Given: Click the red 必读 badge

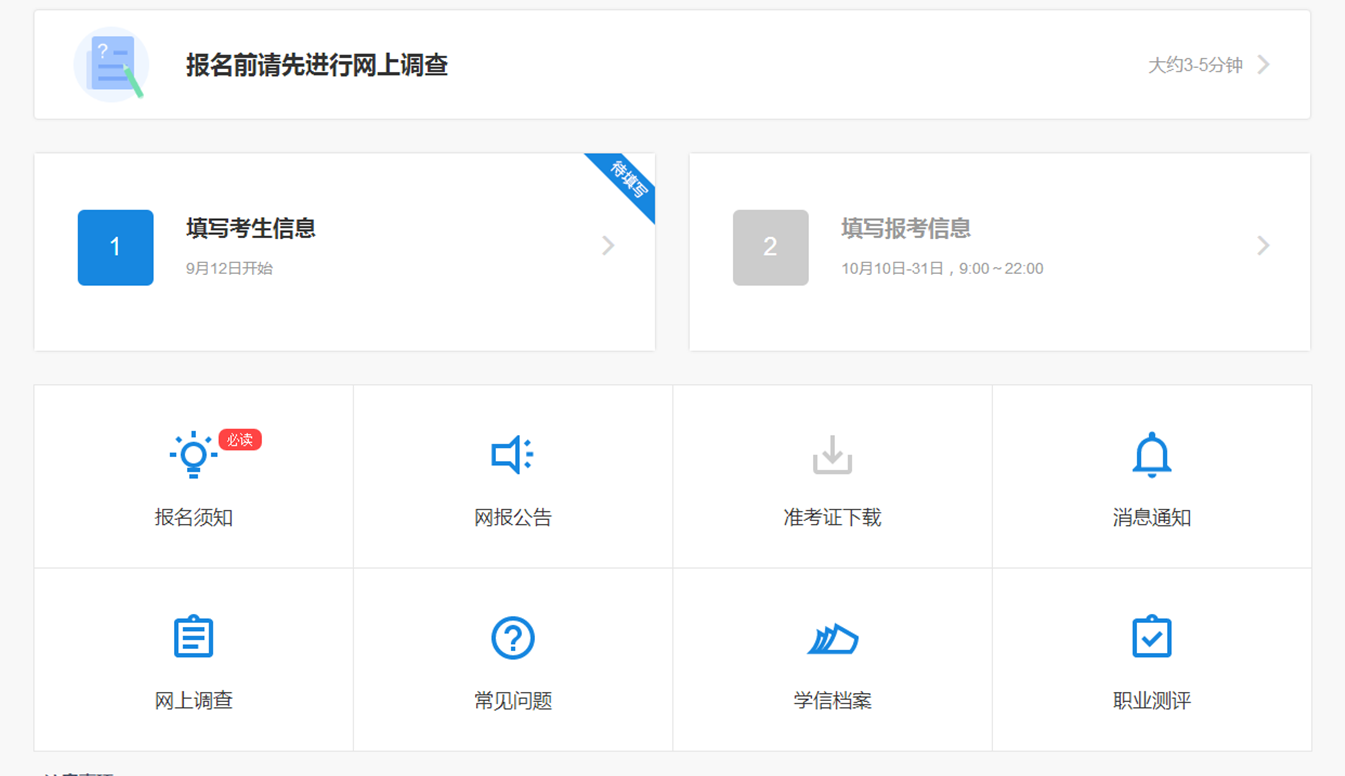Looking at the screenshot, I should [240, 440].
